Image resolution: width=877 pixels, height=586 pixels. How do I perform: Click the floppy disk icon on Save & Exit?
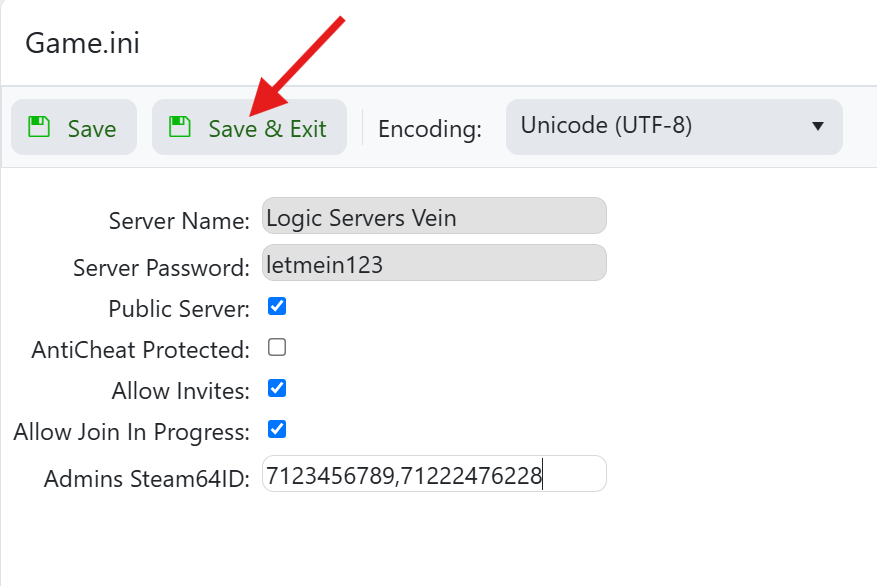(x=180, y=127)
